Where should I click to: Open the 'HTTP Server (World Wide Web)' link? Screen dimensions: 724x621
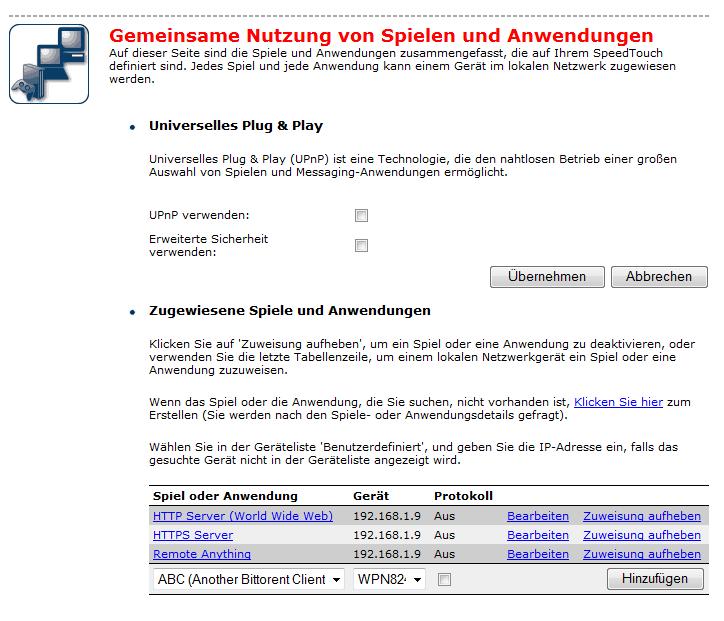point(243,516)
